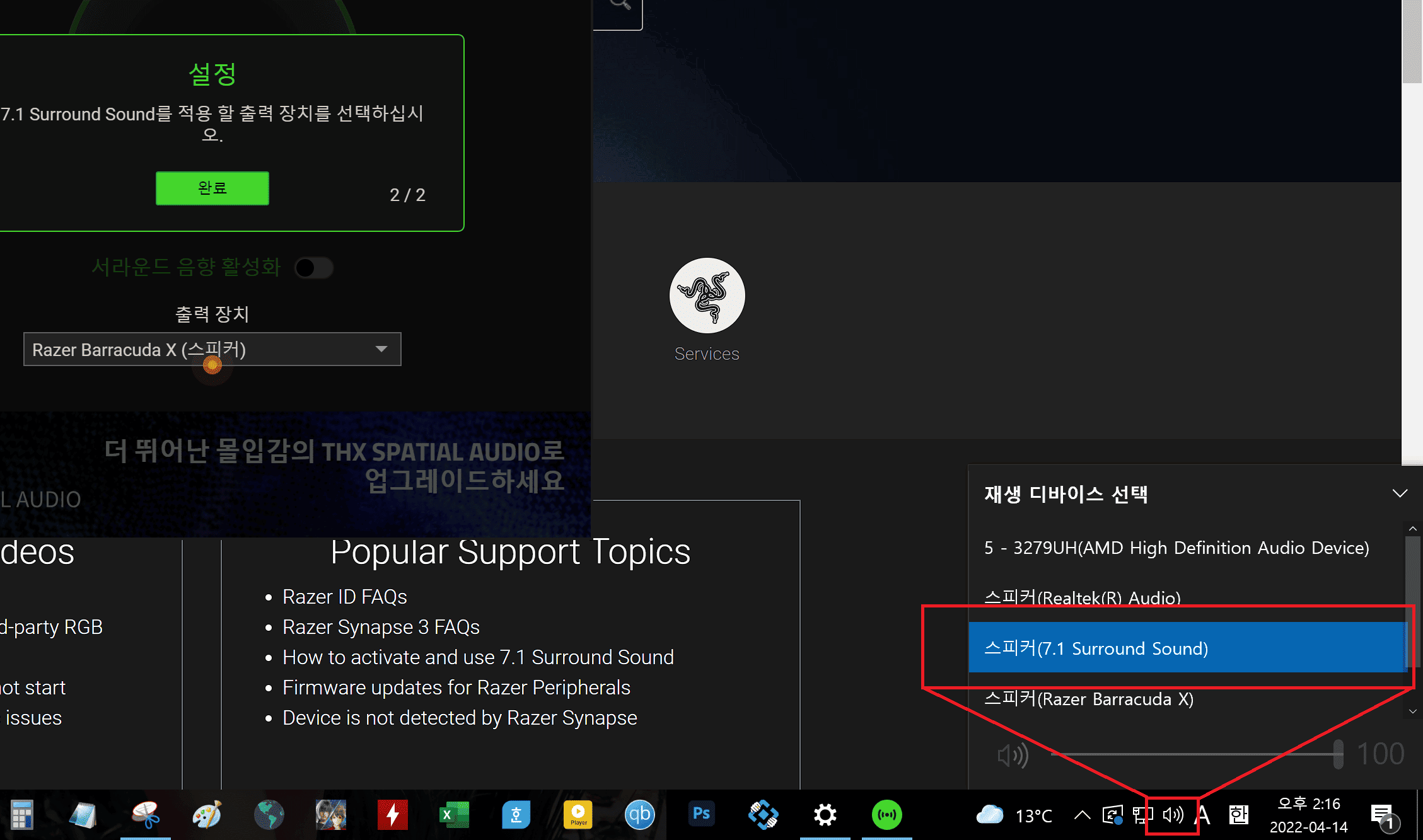Open the Razer Services icon
This screenshot has height=840, width=1423.
pyautogui.click(x=707, y=296)
